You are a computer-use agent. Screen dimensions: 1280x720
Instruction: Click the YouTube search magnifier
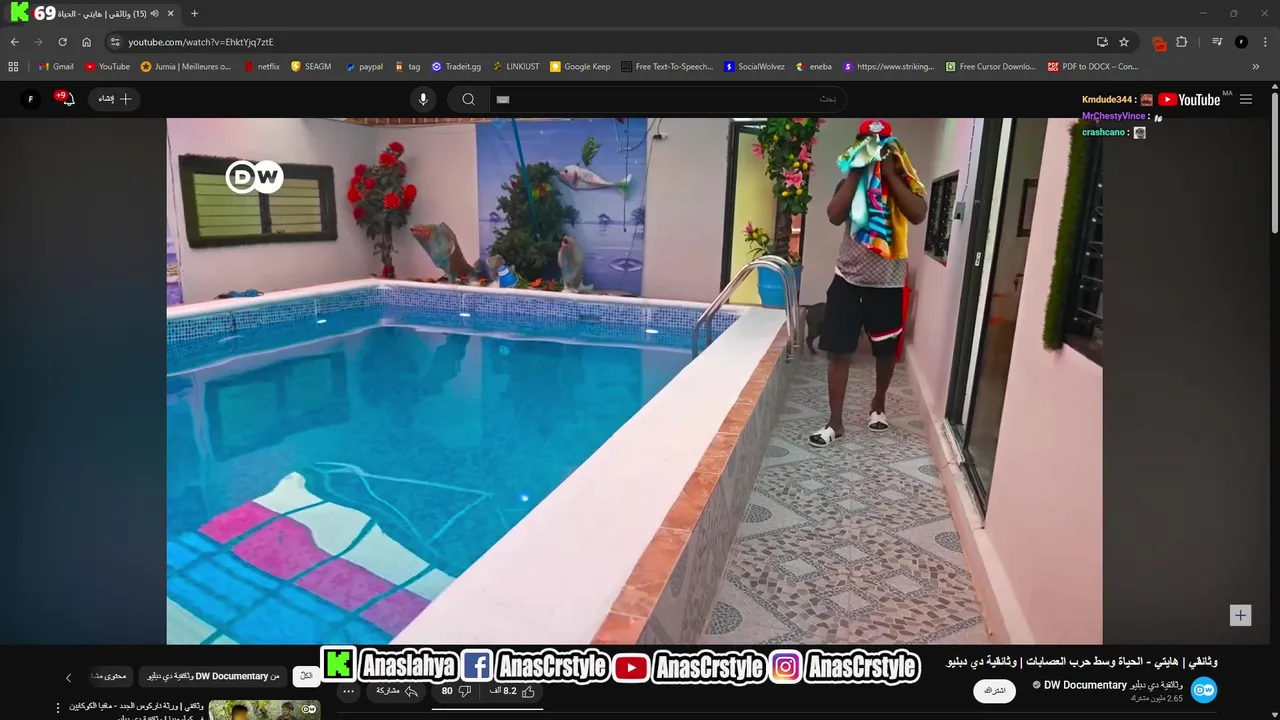click(x=468, y=99)
